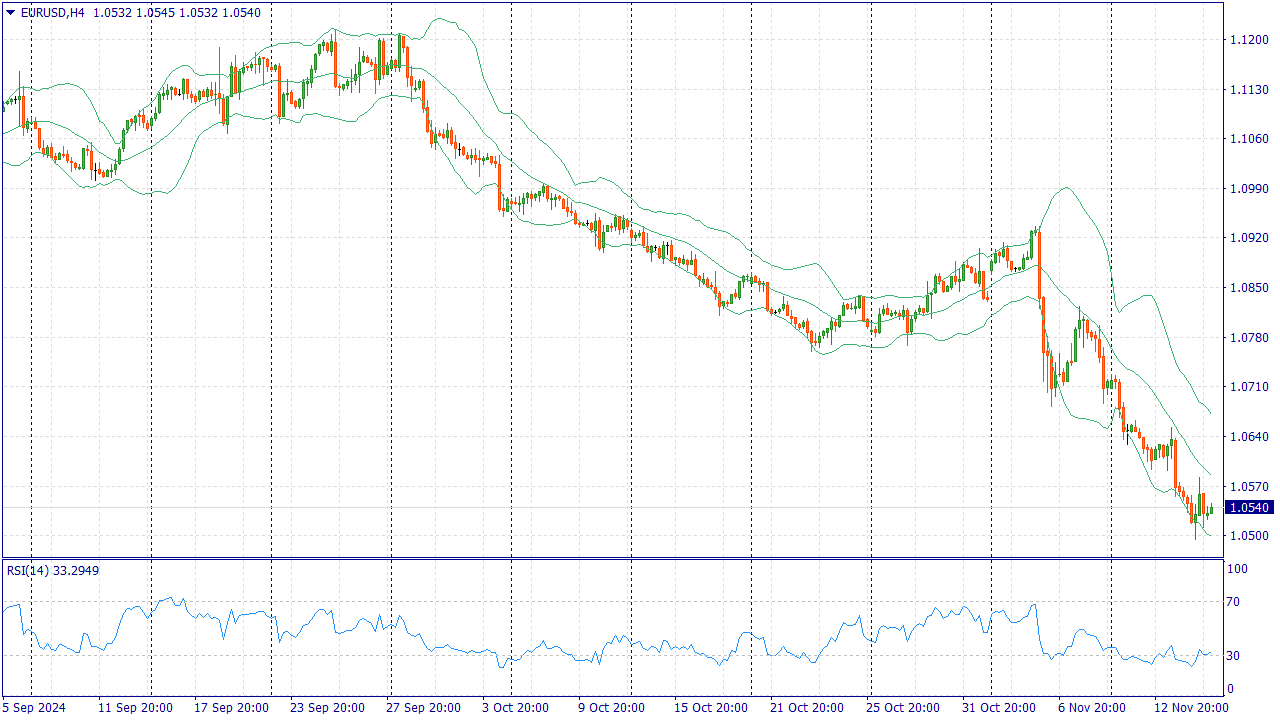This screenshot has width=1280, height=720.
Task: Click the 12 Nov 20:00 time label
Action: click(1190, 708)
